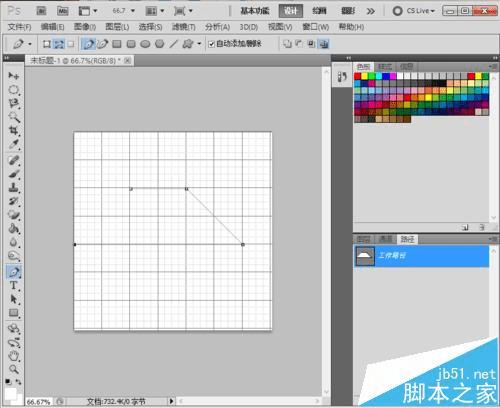500x408 pixels.
Task: Click the delete swatch trash icon
Action: coord(482,228)
